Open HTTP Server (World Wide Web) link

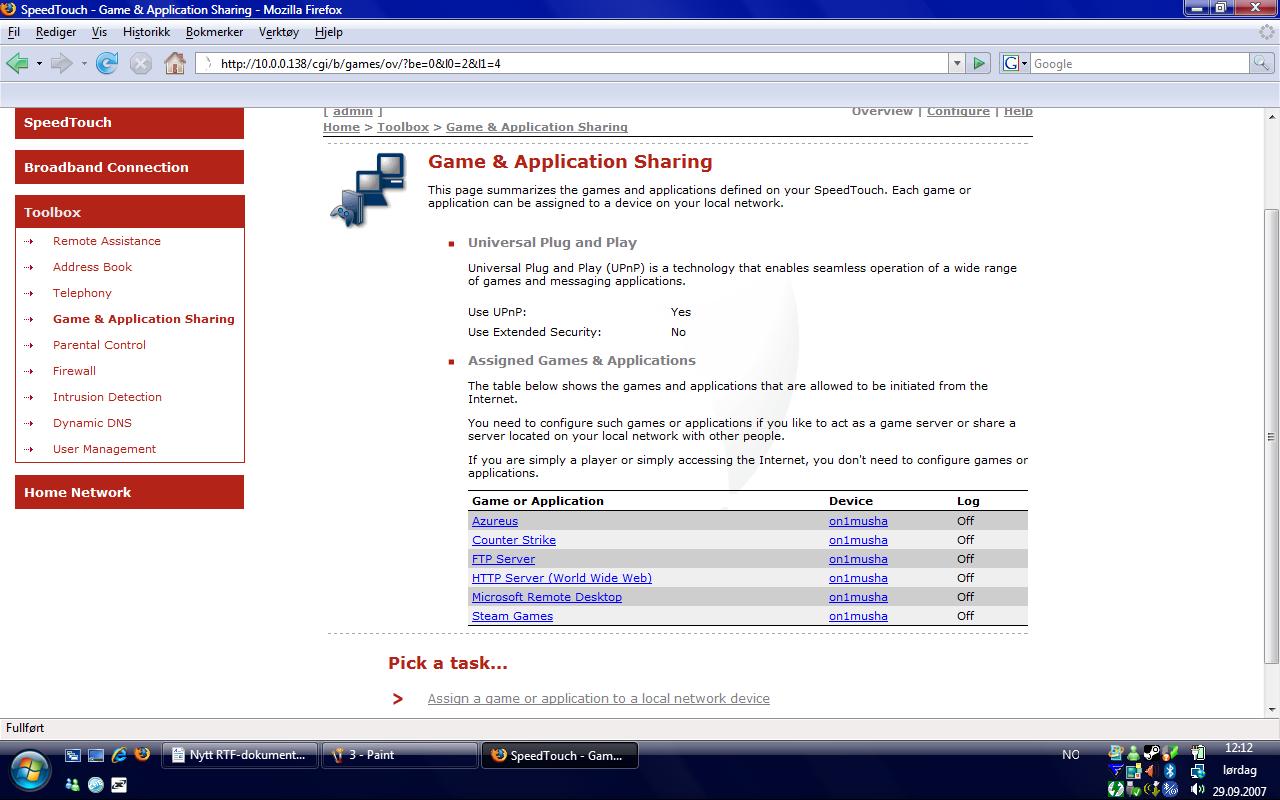pos(562,578)
